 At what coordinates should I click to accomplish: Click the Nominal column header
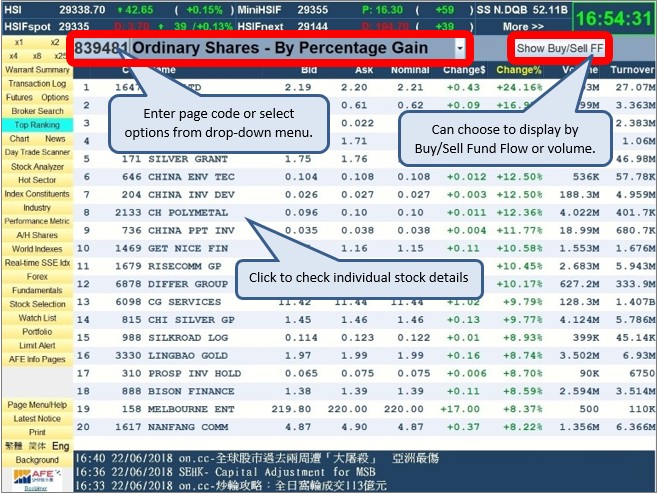(x=410, y=70)
